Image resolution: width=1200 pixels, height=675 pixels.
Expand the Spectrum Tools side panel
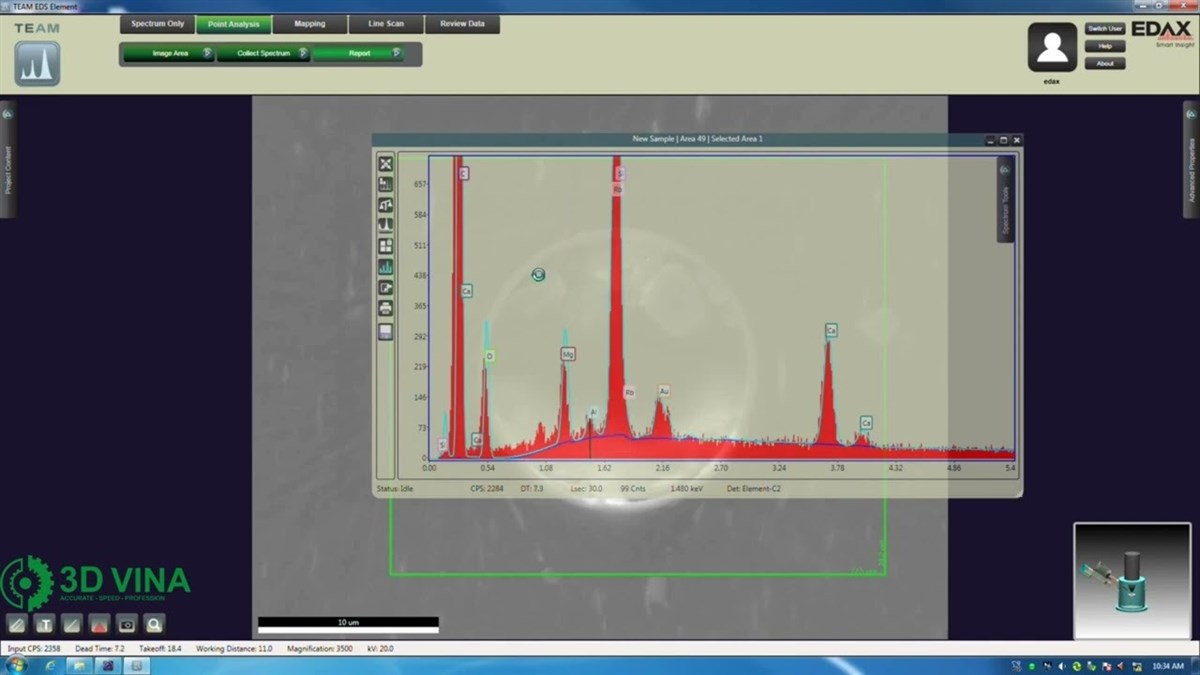(x=1005, y=200)
